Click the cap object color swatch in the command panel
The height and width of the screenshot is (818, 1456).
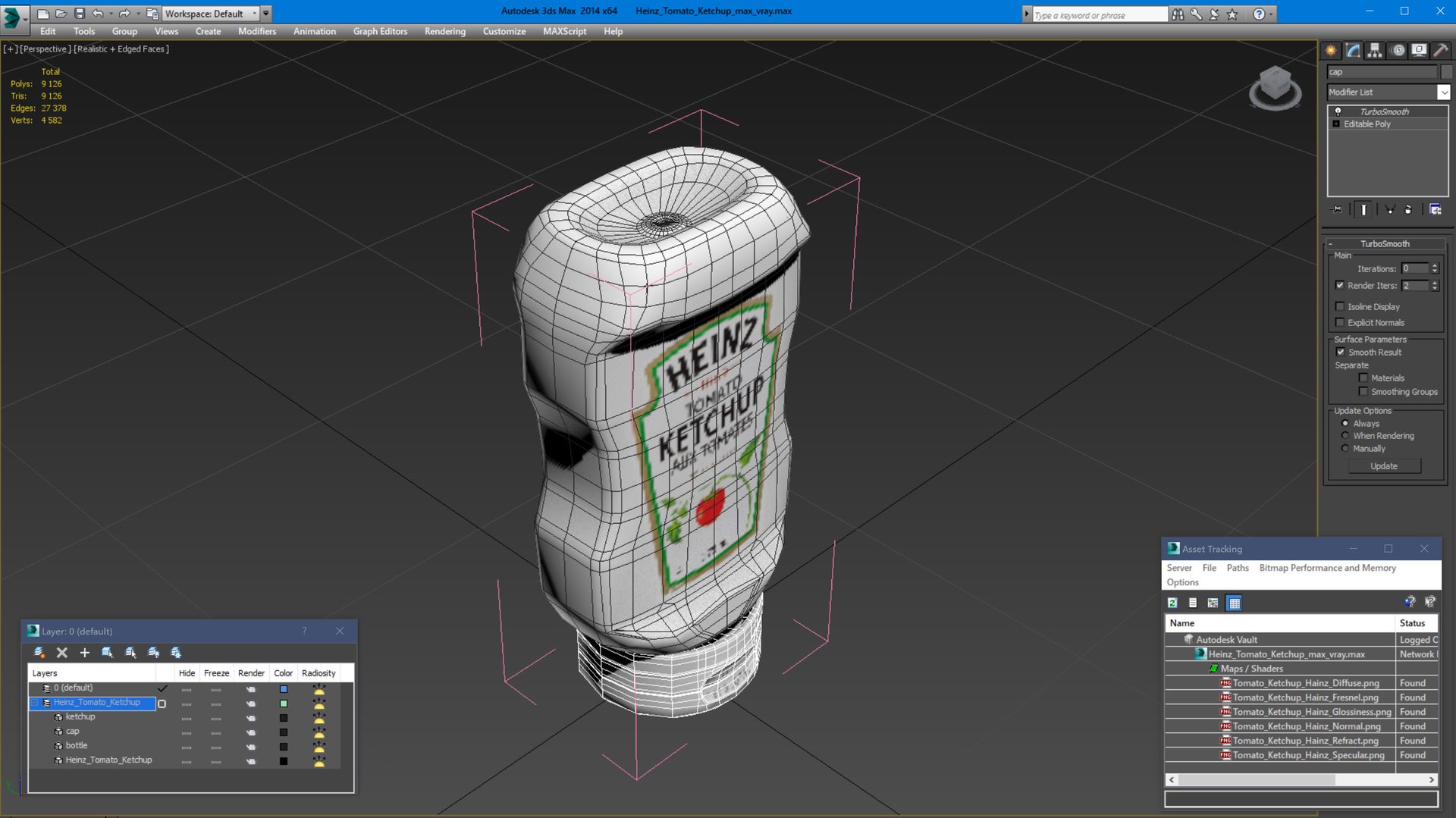click(x=1446, y=71)
